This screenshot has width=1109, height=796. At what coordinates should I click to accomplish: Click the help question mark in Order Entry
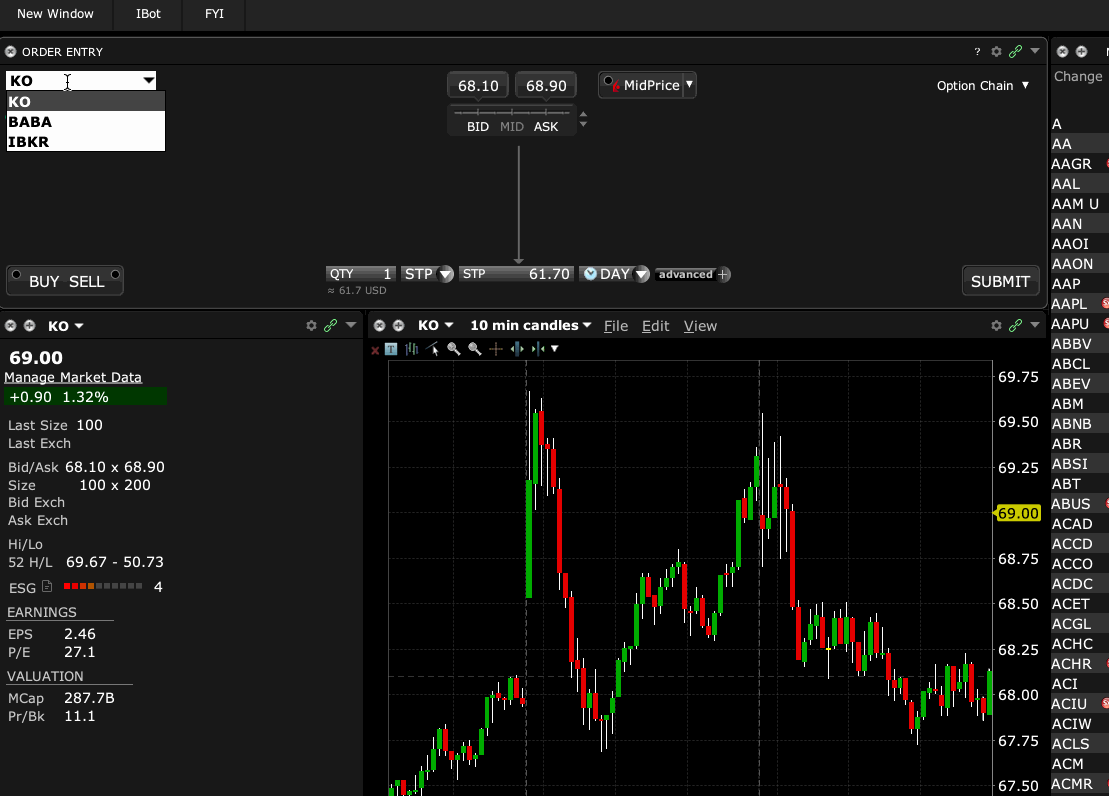[x=977, y=52]
